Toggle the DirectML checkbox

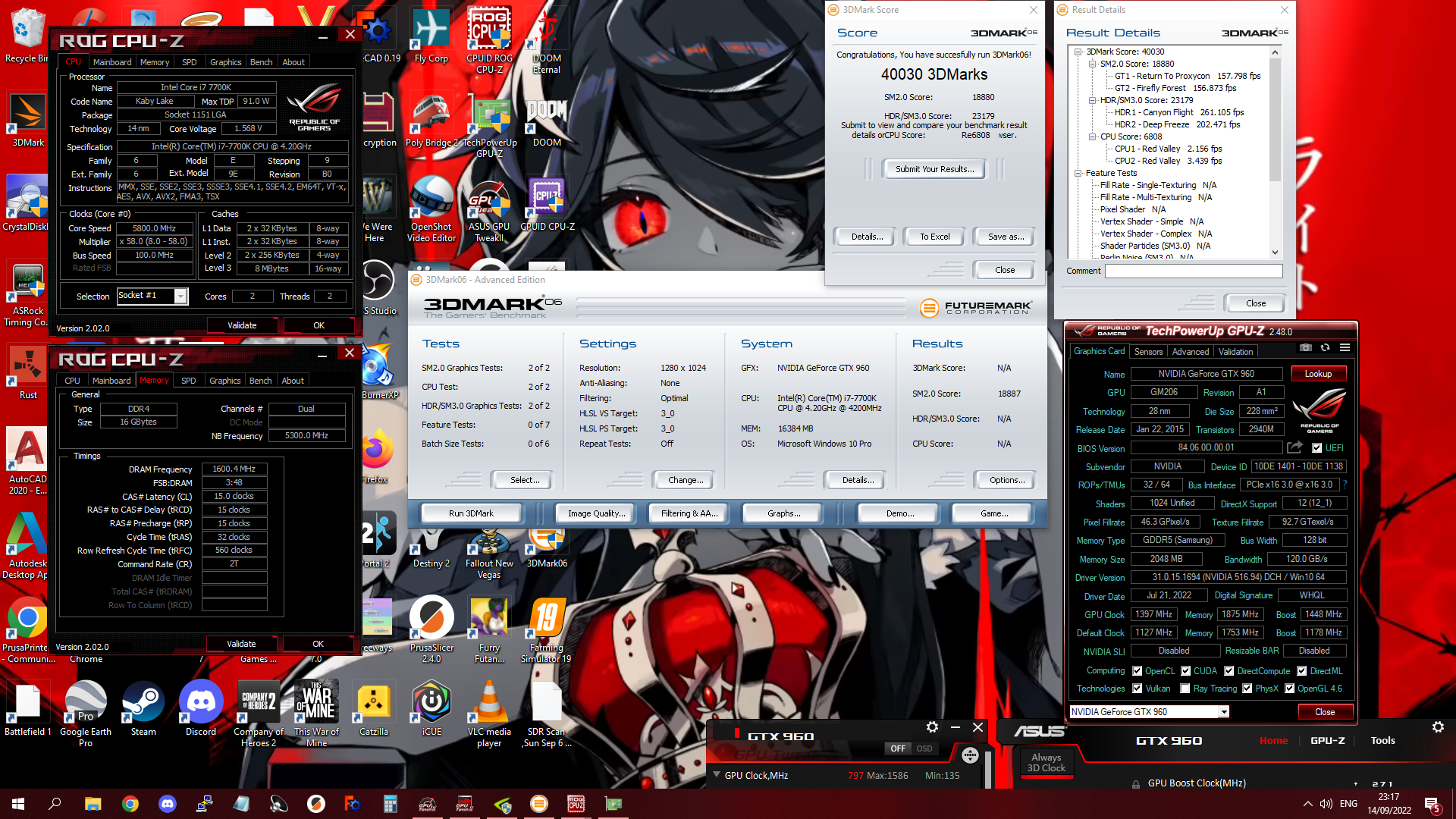point(1302,671)
